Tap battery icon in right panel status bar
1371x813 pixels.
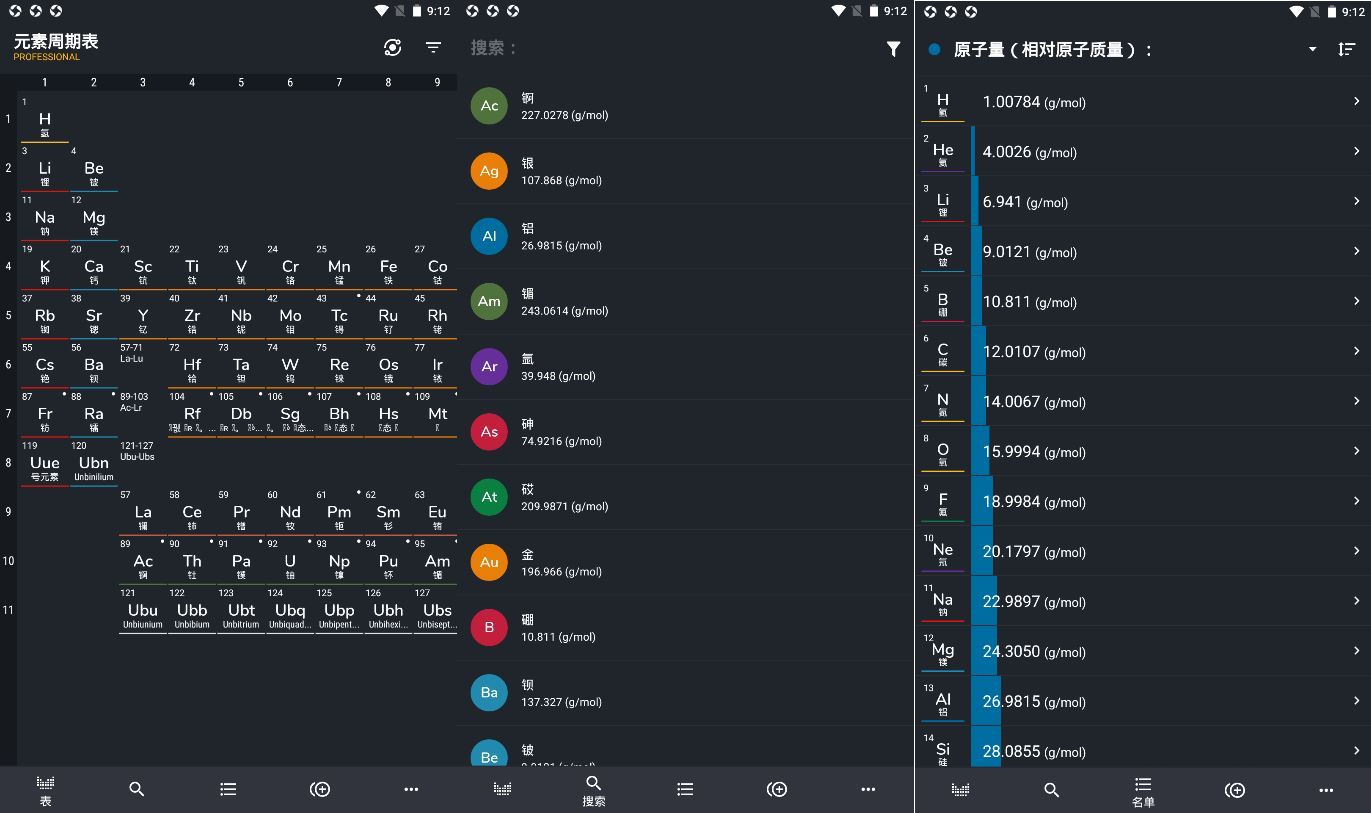1331,11
